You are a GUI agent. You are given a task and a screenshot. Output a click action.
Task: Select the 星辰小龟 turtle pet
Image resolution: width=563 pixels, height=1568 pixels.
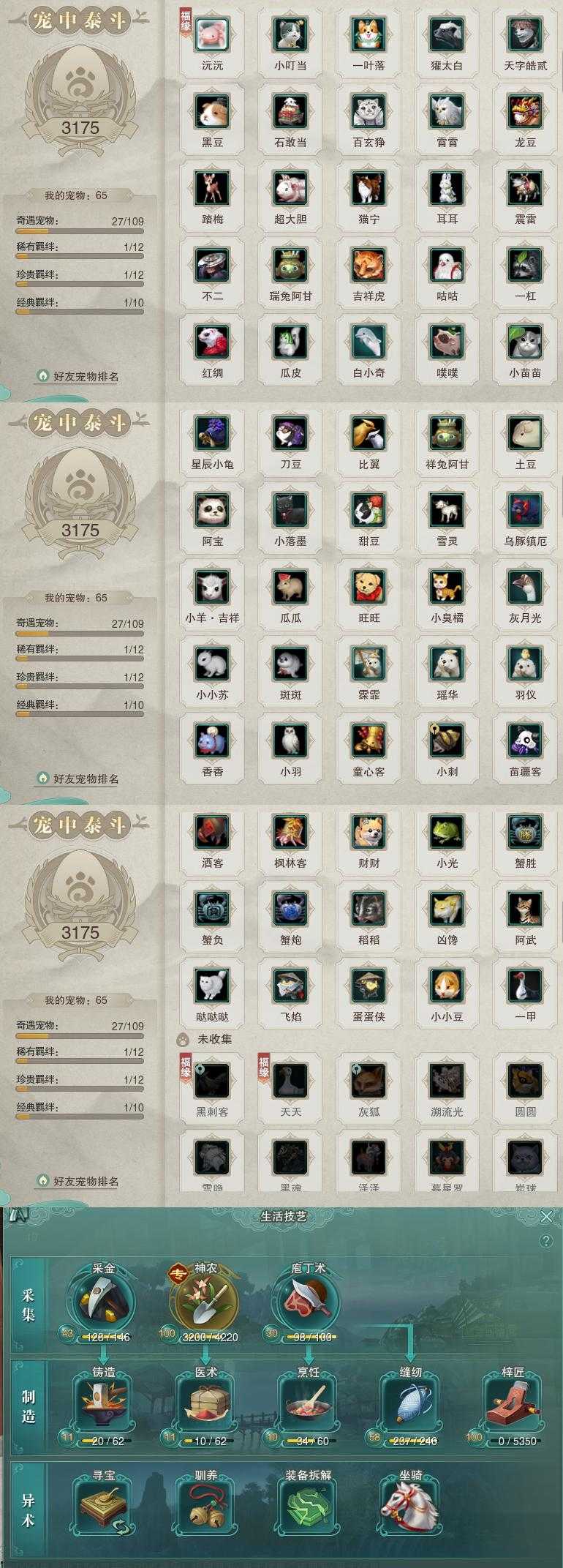pyautogui.click(x=213, y=432)
